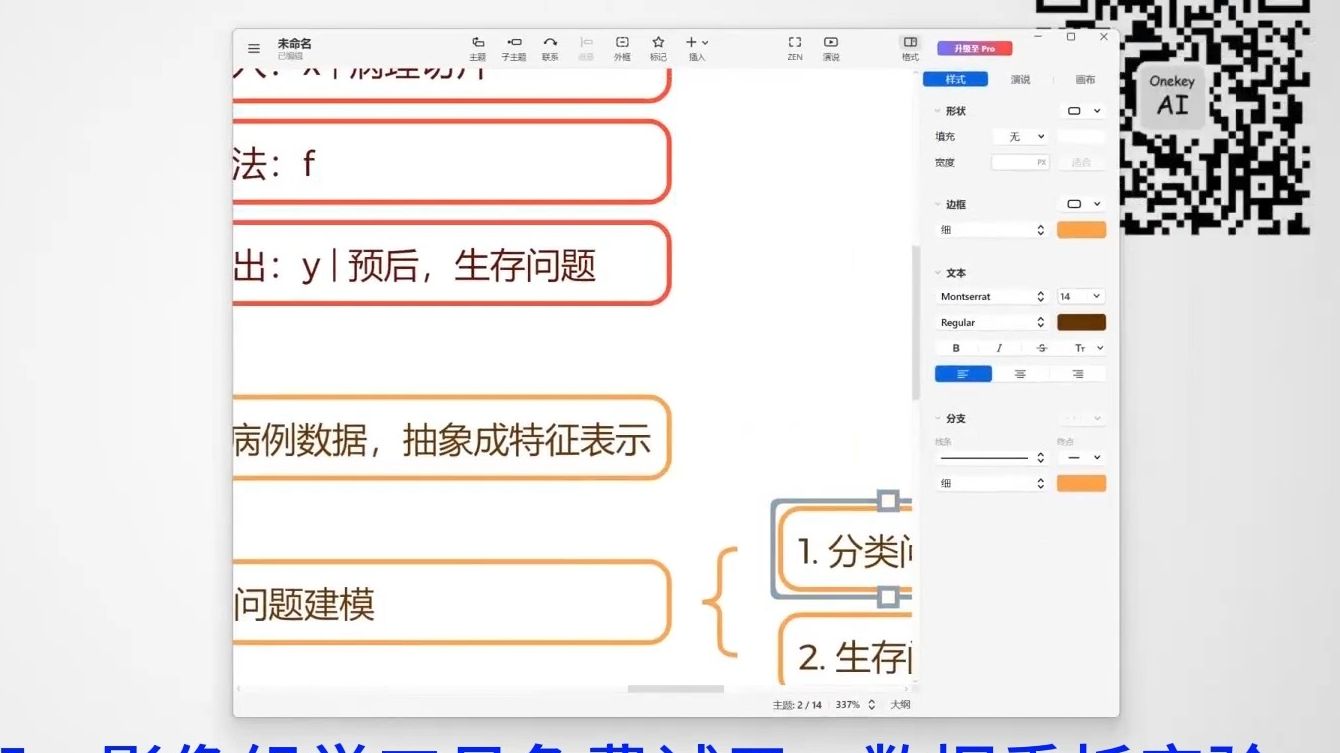Start 演说 presentation mode
Image resolution: width=1340 pixels, height=753 pixels.
830,48
